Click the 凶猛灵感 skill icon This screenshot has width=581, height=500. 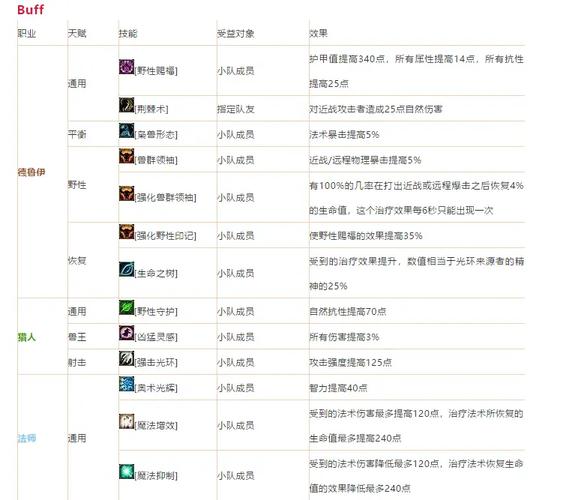(126, 333)
